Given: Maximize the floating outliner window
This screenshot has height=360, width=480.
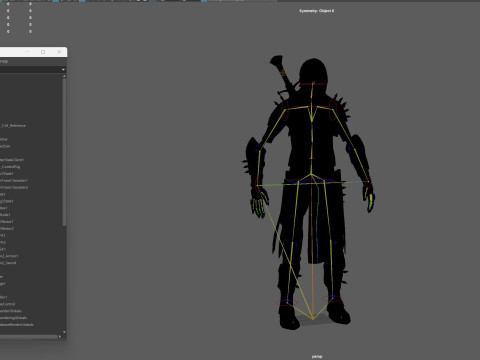Looking at the screenshot, I should pyautogui.click(x=43, y=52).
